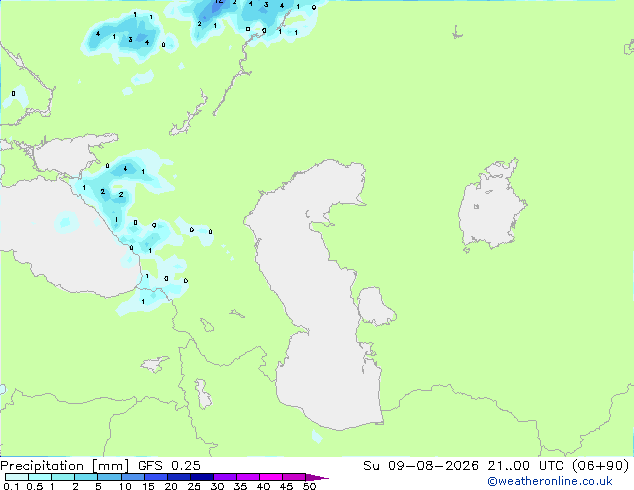
Task: Click the '21..00 UTC' time text
Action: tap(525, 466)
